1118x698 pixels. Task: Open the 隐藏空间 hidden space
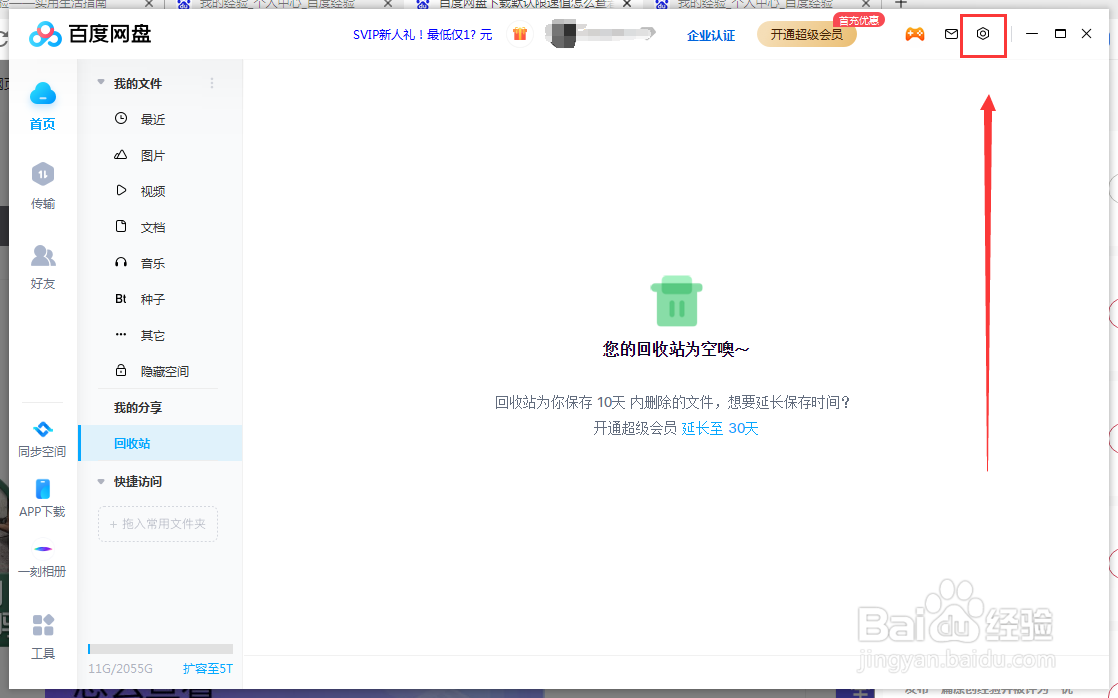(x=162, y=371)
